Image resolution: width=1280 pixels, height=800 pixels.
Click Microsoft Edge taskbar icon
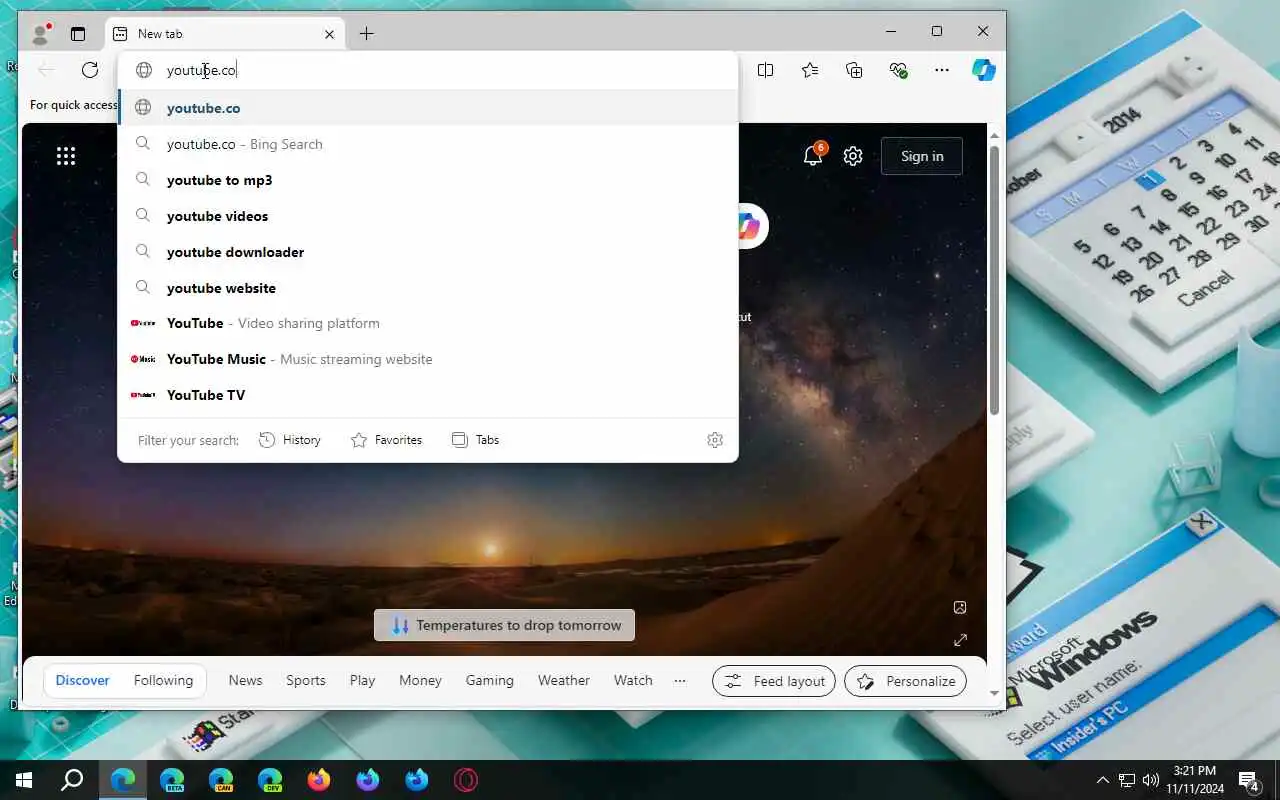tap(123, 780)
